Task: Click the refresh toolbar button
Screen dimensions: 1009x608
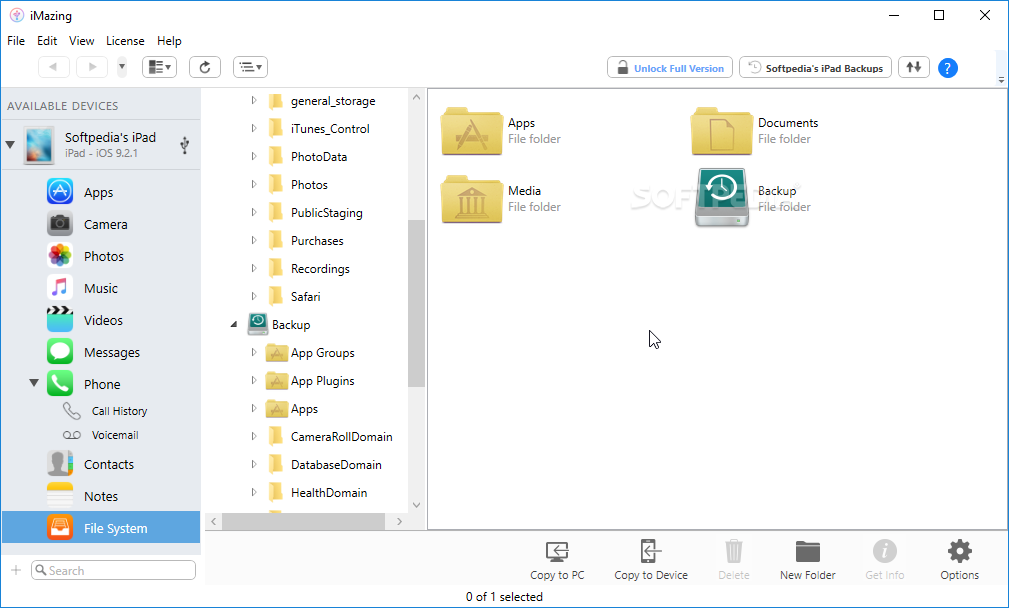Action: pos(205,67)
